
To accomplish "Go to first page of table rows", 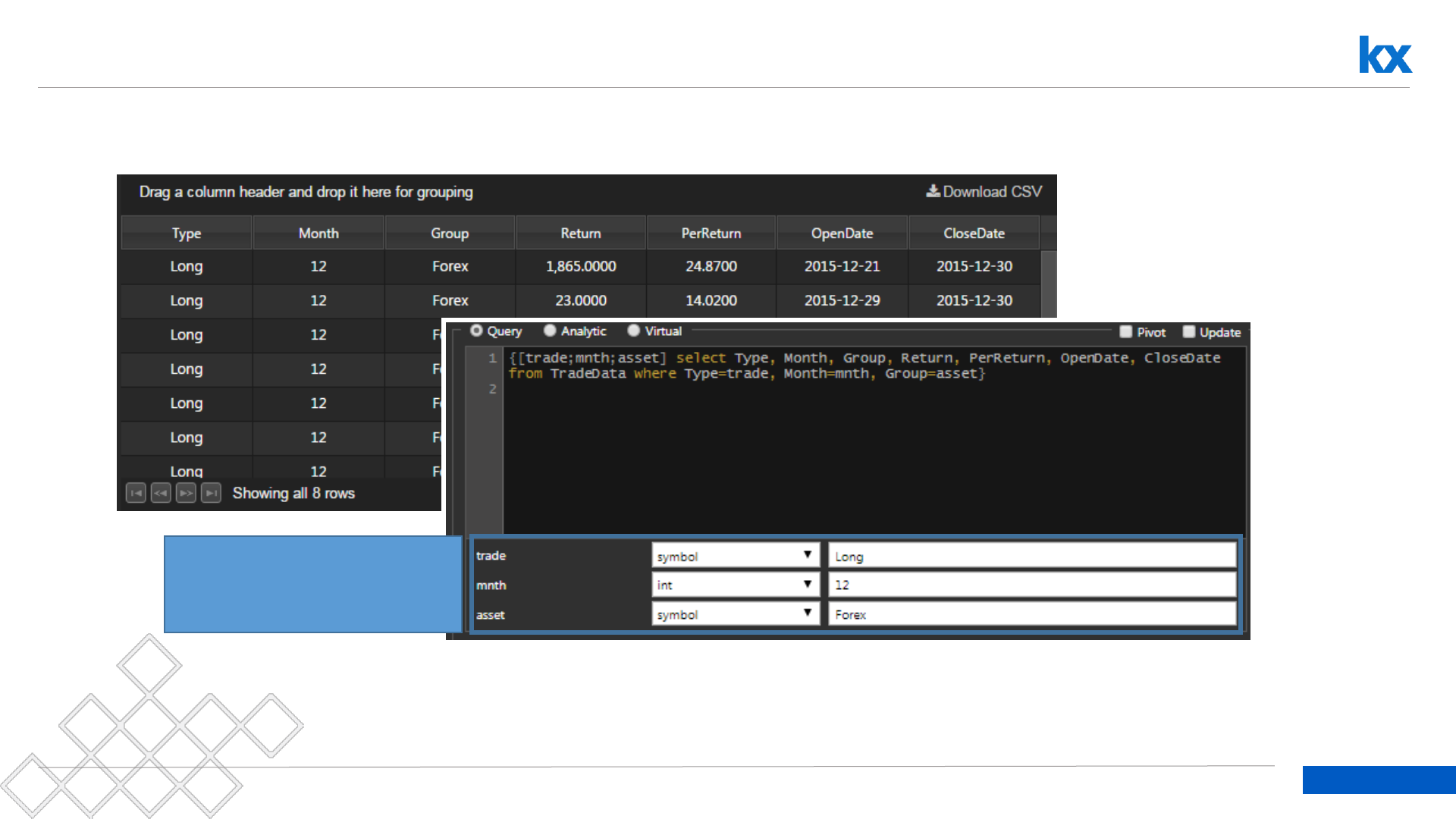I will (136, 493).
